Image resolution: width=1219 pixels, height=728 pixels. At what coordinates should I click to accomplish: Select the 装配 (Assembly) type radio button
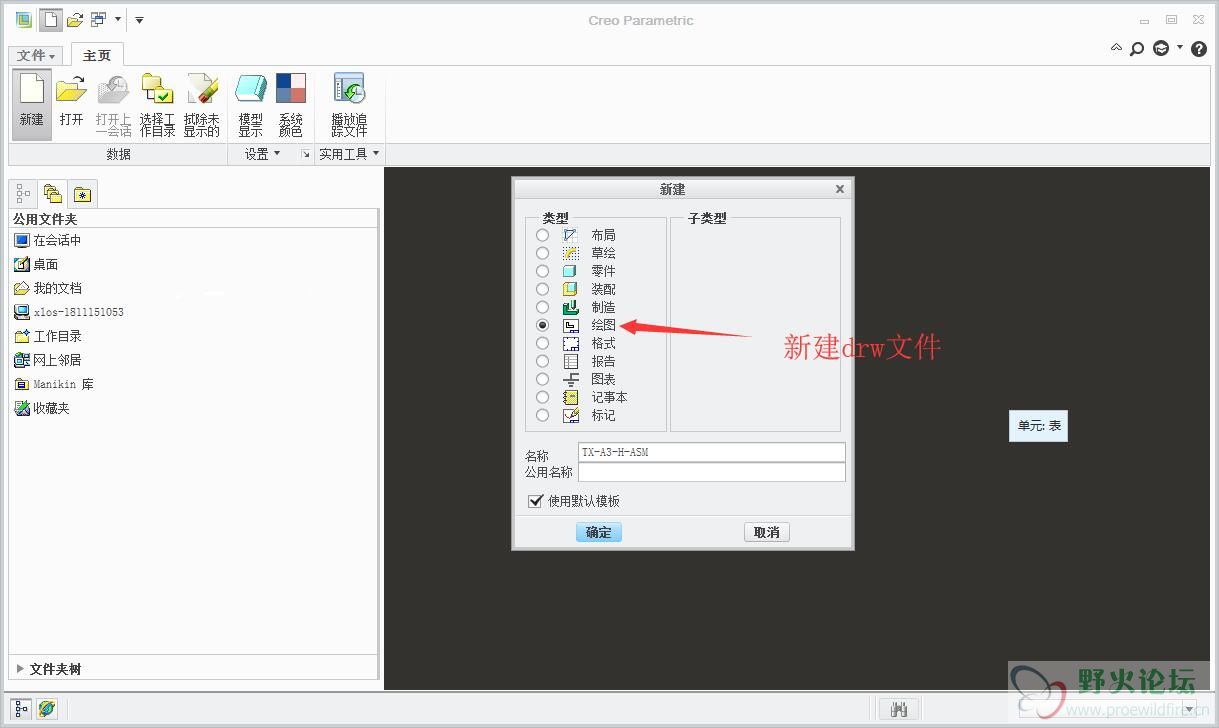(543, 289)
